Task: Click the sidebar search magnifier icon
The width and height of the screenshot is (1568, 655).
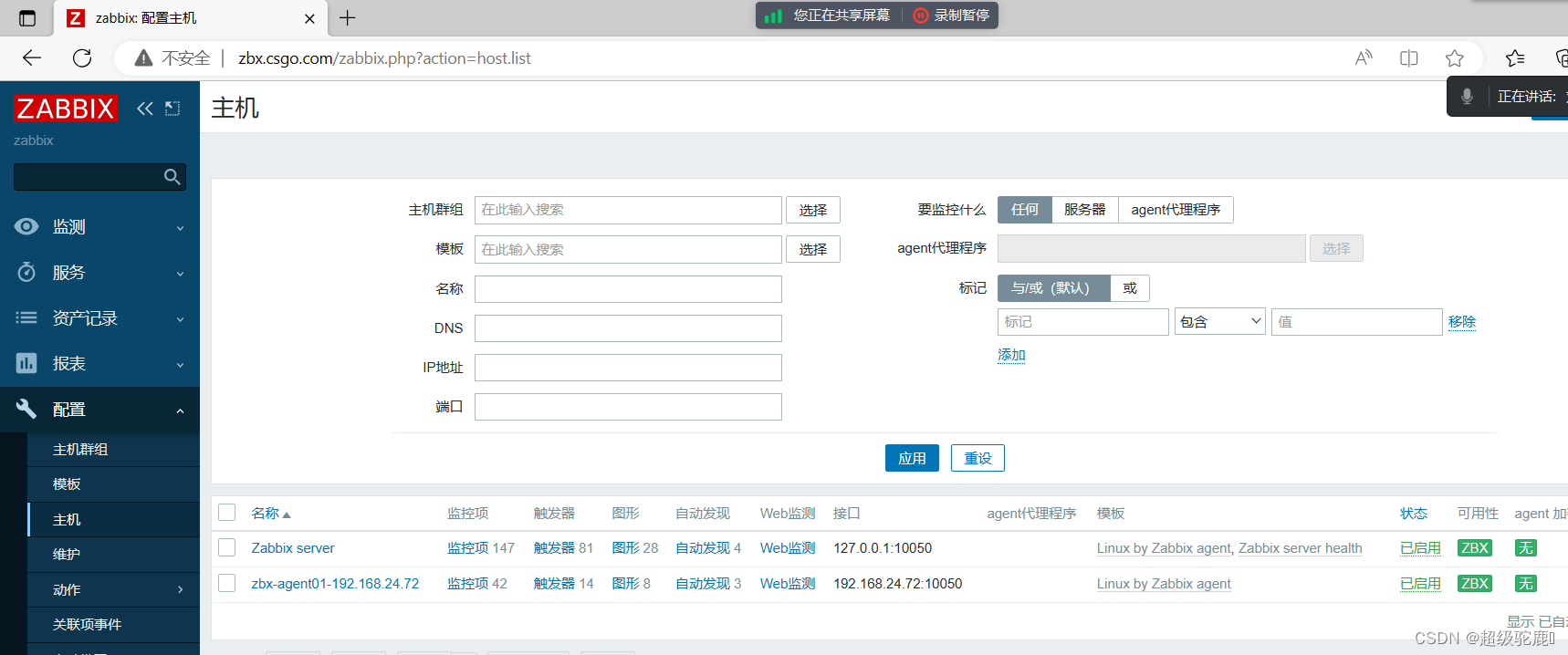Action: pos(172,177)
